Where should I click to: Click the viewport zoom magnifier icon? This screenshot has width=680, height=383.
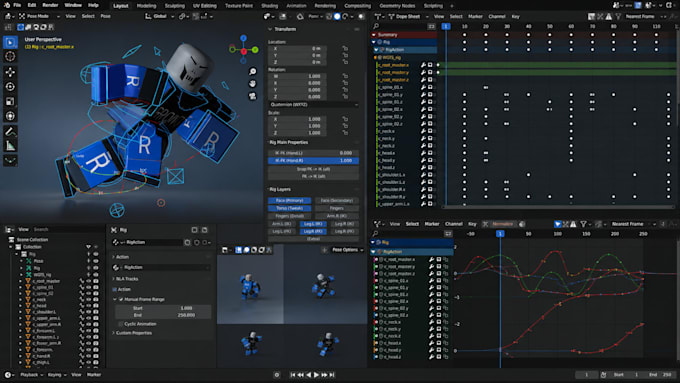(x=252, y=72)
